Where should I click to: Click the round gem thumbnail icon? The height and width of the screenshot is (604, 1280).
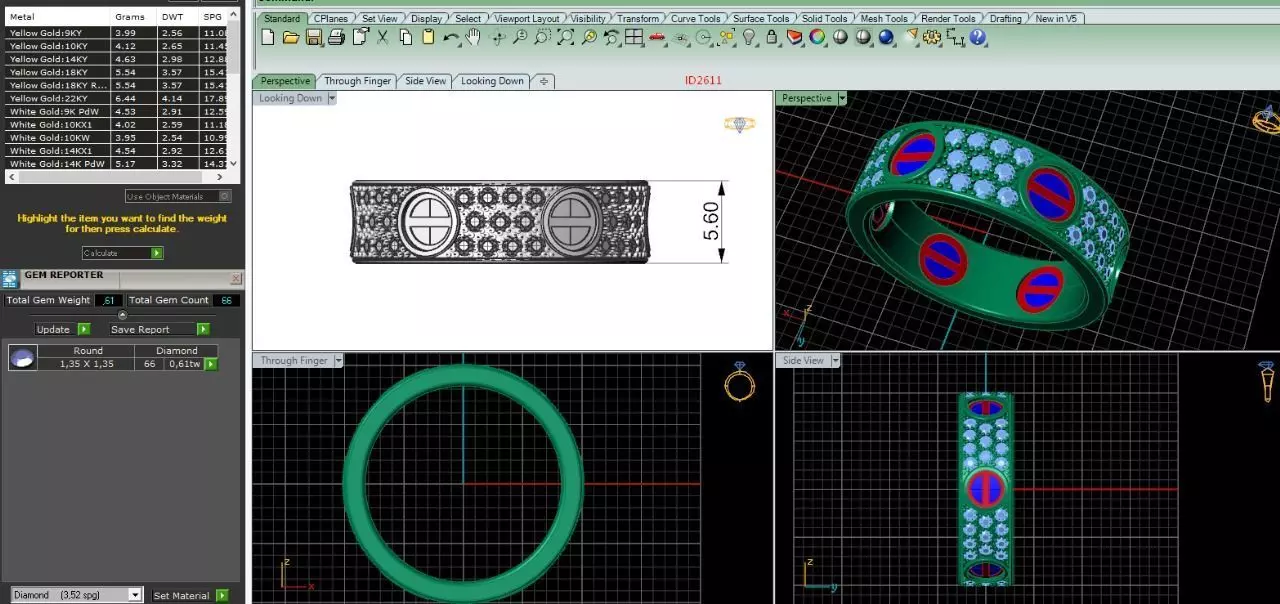tap(23, 357)
